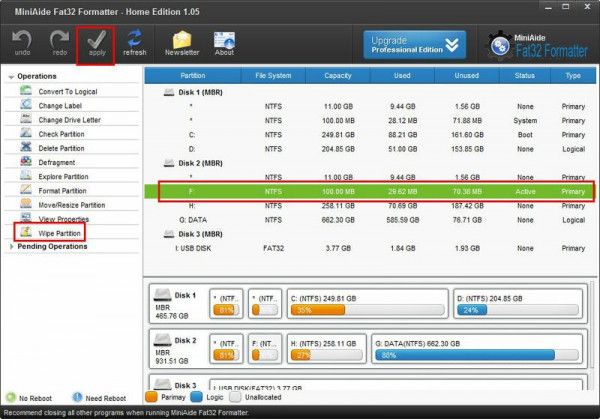Viewport: 600px width, 419px height.
Task: Click the Parimay orange legend swatch
Action: click(152, 397)
